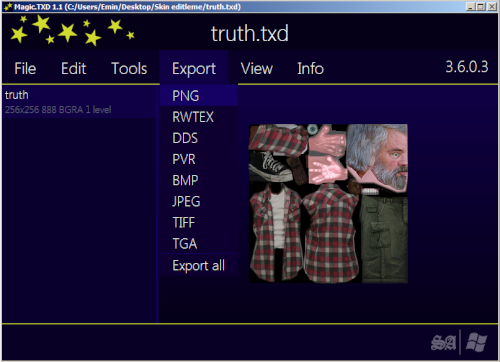The height and width of the screenshot is (362, 500).
Task: Export texture as BMP
Action: [x=199, y=180]
